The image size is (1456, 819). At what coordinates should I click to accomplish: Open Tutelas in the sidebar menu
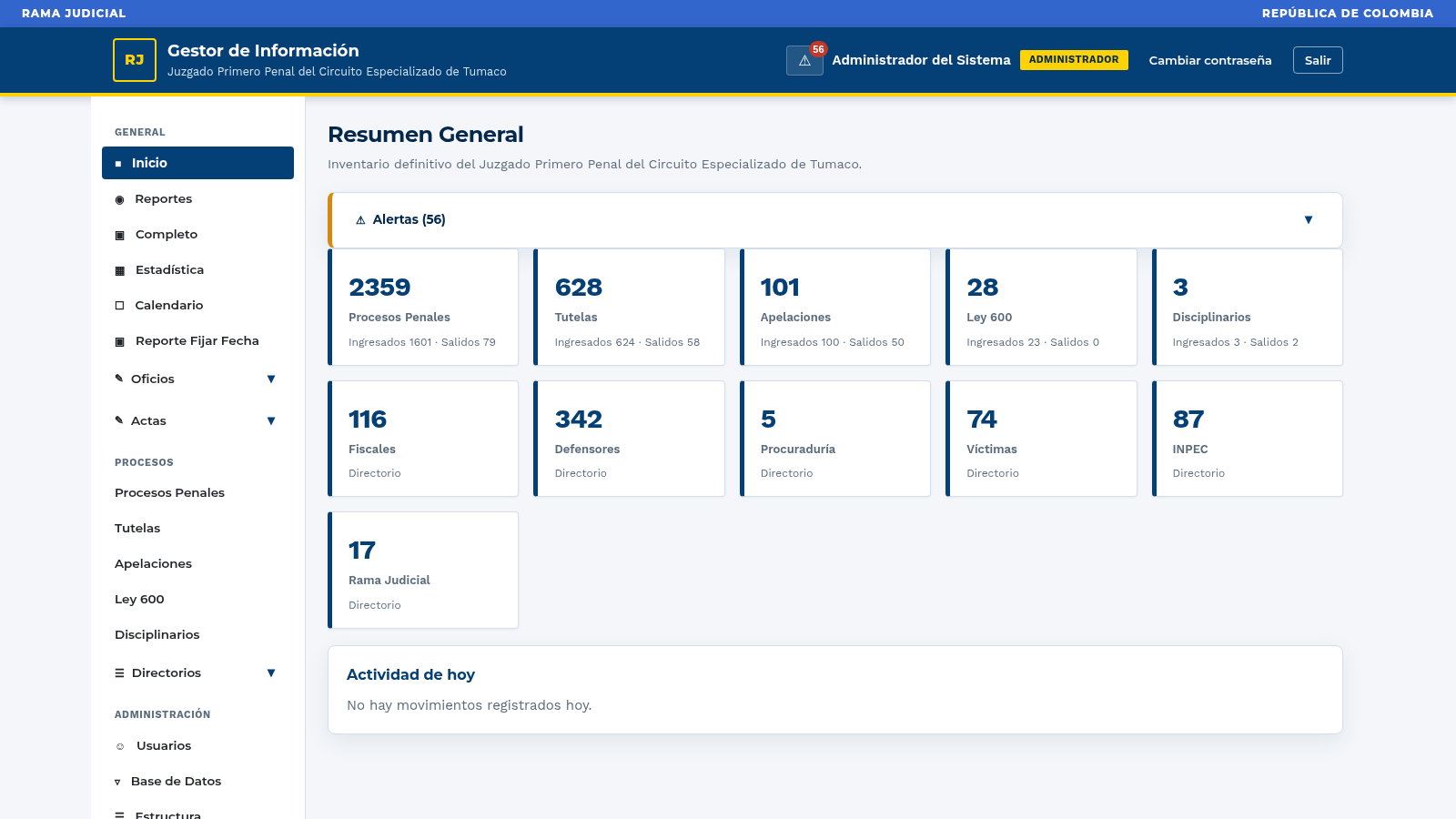click(x=197, y=528)
